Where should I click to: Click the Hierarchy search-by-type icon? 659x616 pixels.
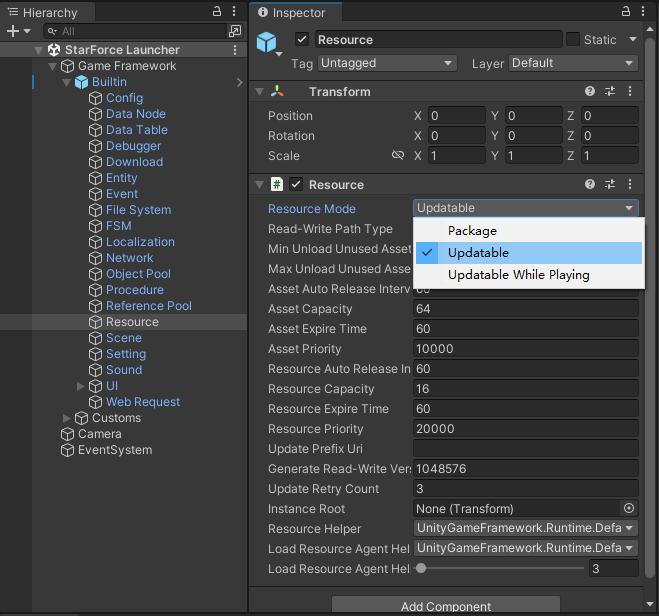[234, 31]
